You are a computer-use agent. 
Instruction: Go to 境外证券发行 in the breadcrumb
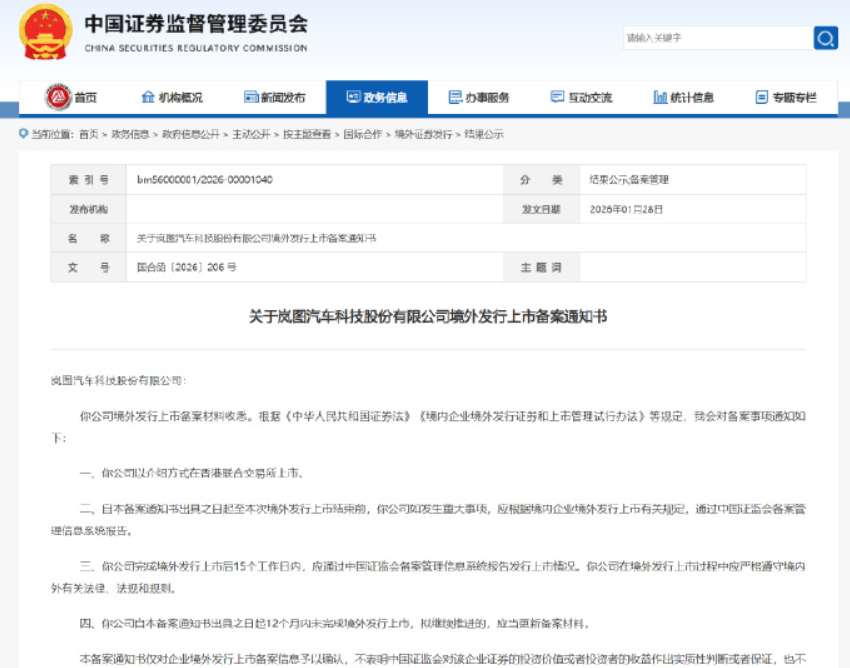point(423,134)
